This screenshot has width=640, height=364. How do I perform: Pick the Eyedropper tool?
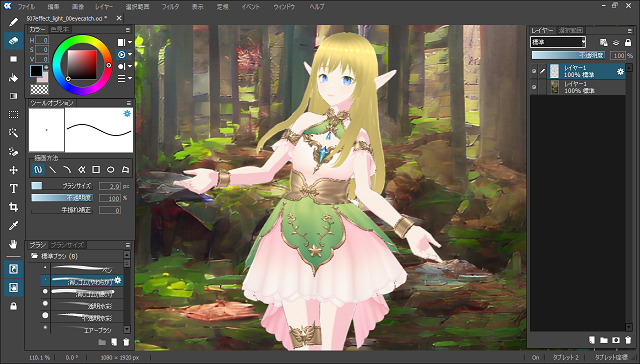(13, 226)
